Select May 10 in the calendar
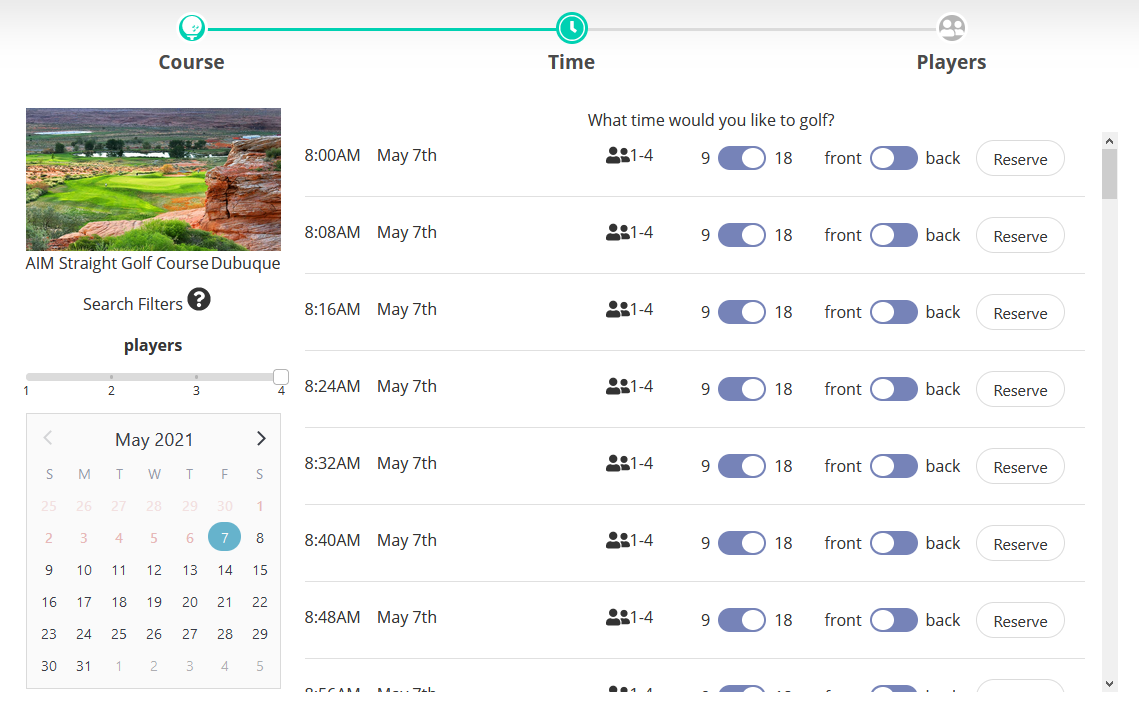Viewport: 1139px width, 721px height. click(84, 570)
